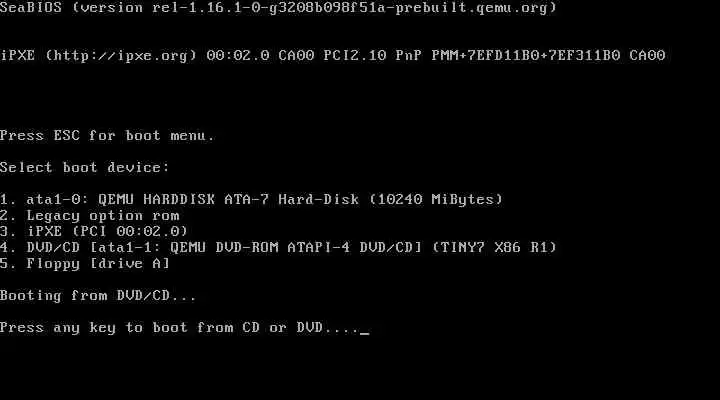Click the blinking cursor after DVD prompt
Screen dimensions: 720x400
click(365, 333)
